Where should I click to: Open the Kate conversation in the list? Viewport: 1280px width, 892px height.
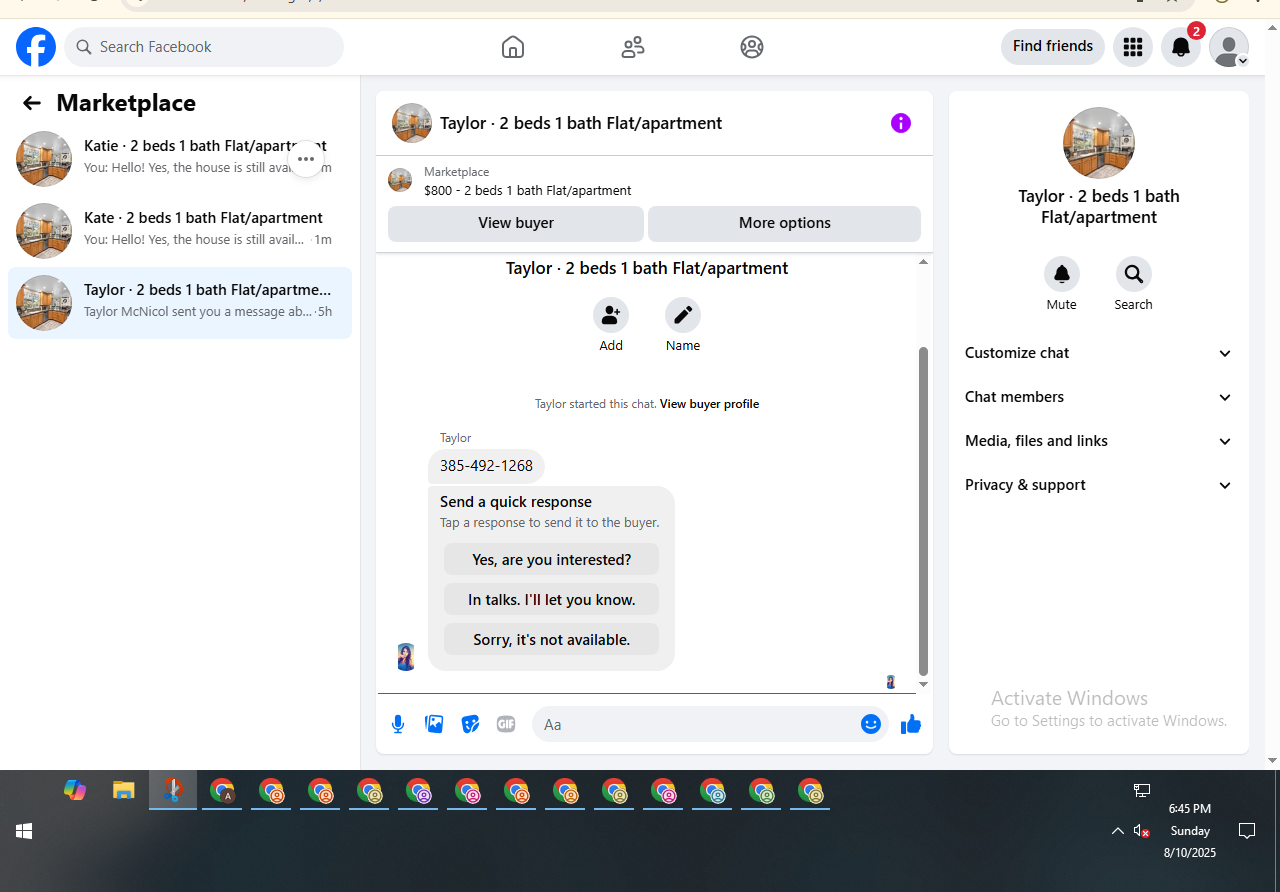(180, 231)
